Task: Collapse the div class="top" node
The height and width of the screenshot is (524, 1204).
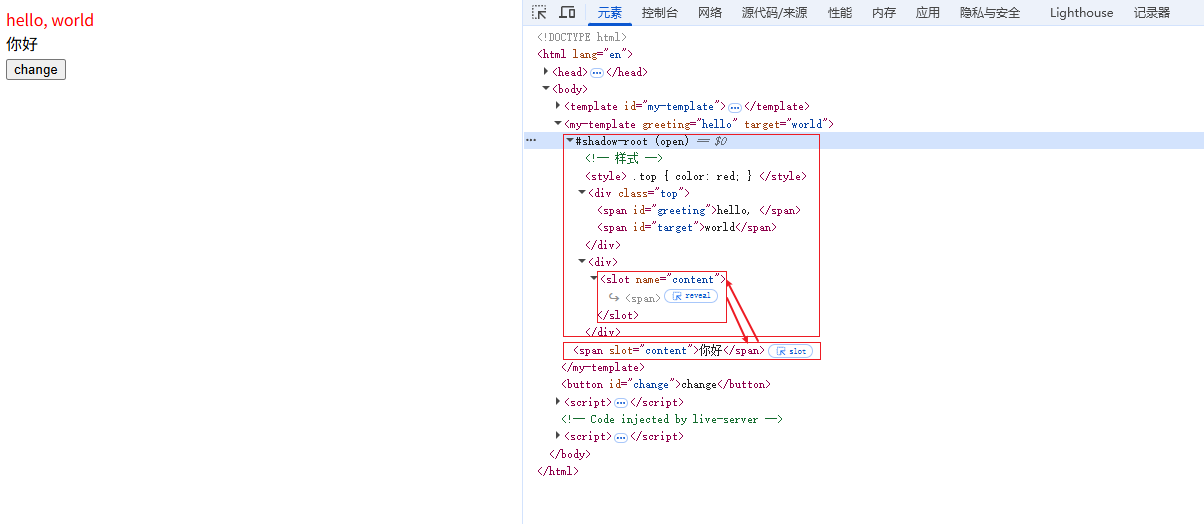Action: tap(582, 193)
